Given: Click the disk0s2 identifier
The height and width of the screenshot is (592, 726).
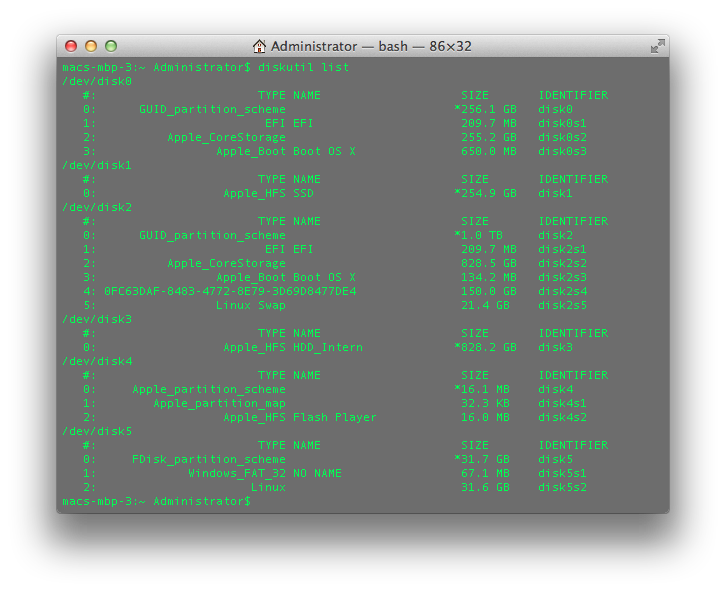Looking at the screenshot, I should tap(562, 137).
